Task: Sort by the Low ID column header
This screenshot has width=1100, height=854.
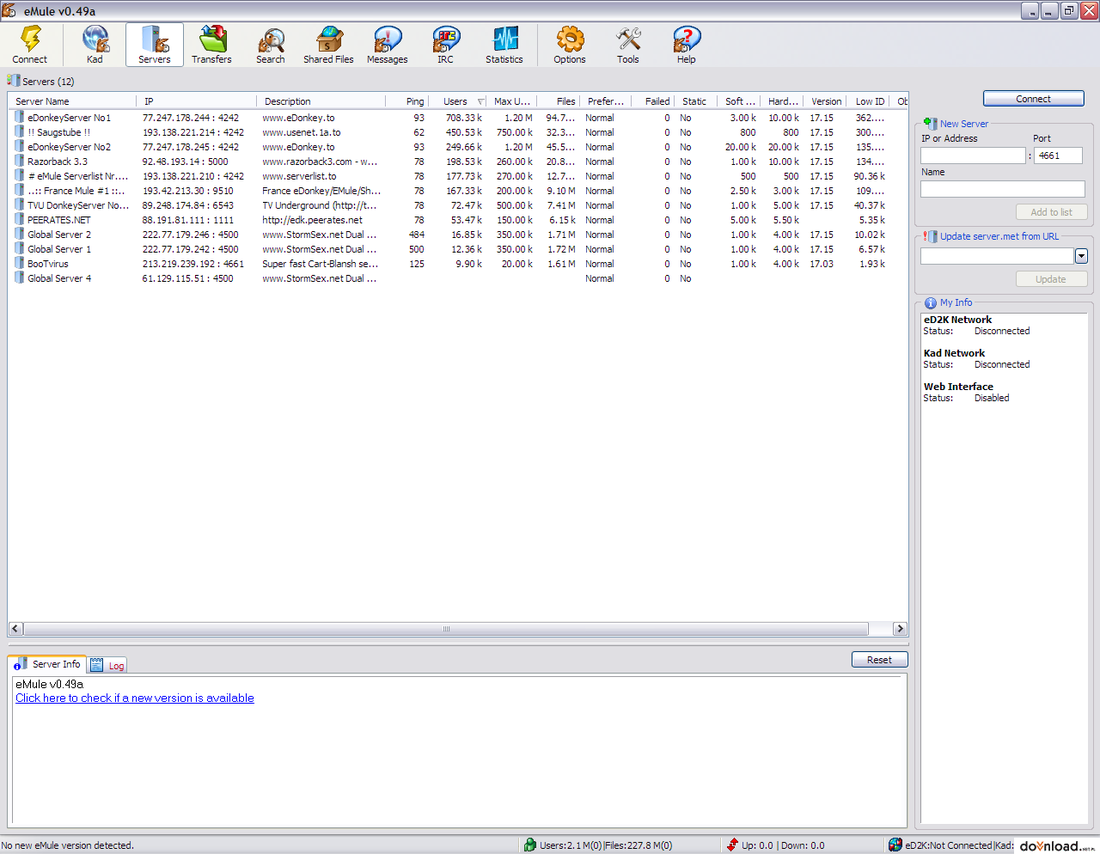Action: click(x=868, y=101)
